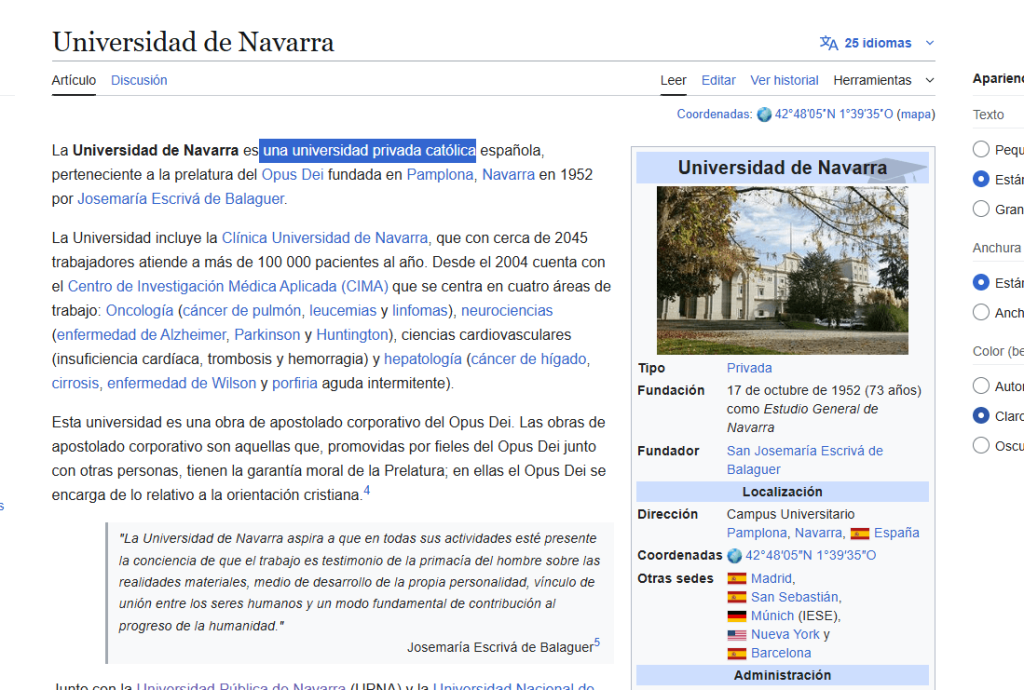The height and width of the screenshot is (690, 1024).
Task: Click the globe icon beside top coordinates
Action: 764,115
